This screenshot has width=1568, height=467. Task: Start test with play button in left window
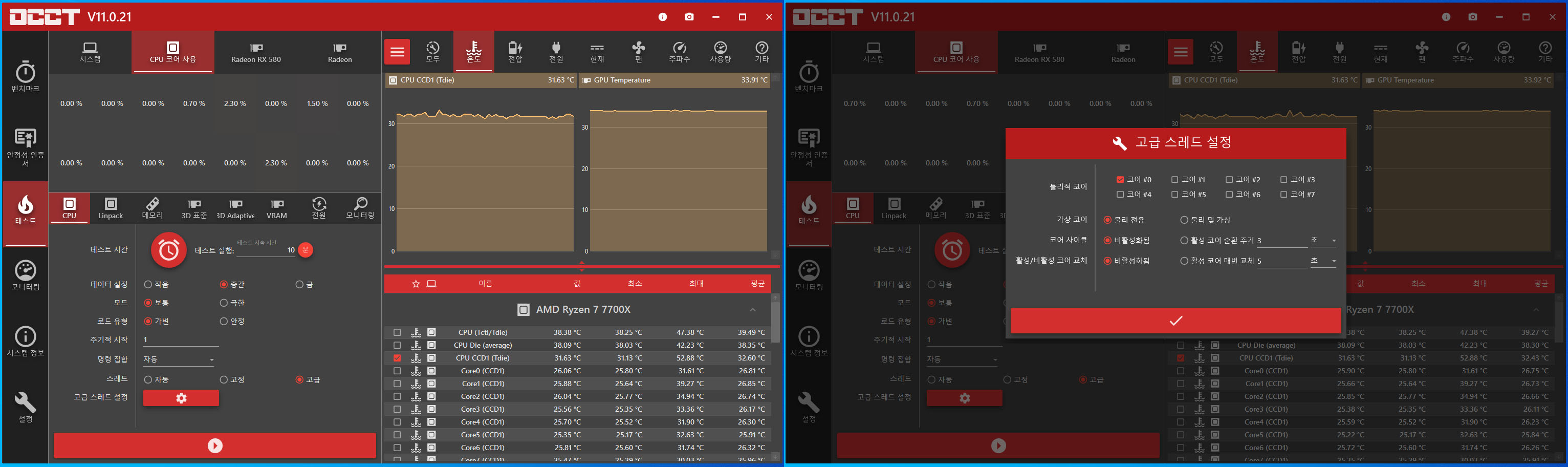click(215, 445)
